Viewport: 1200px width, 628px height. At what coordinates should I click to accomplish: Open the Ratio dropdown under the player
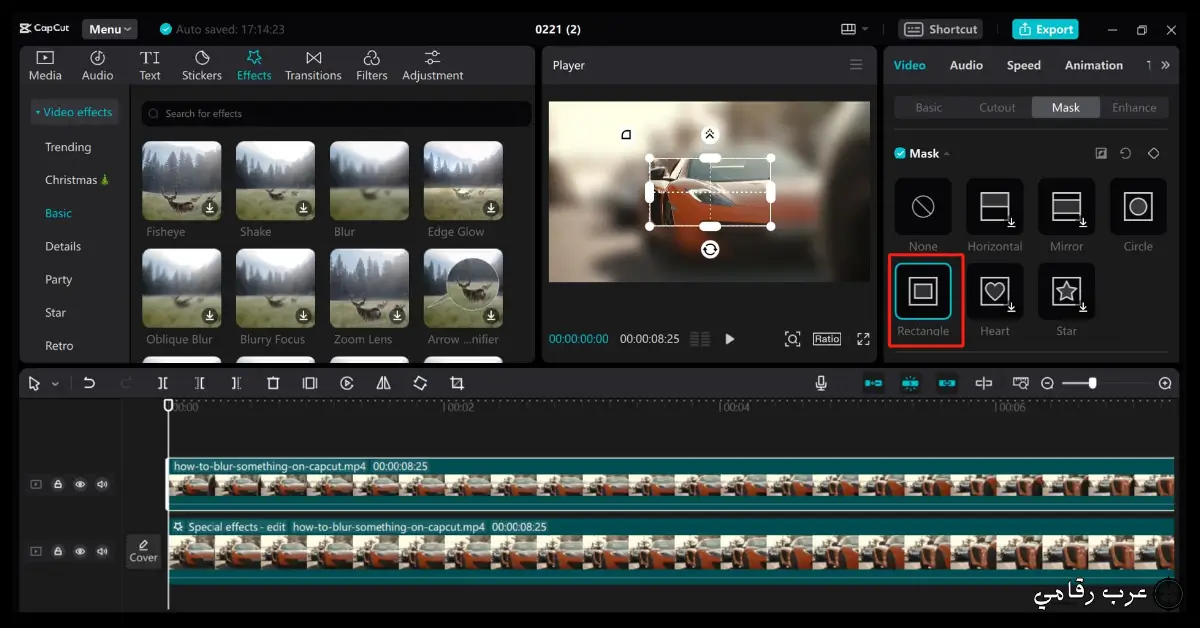pyautogui.click(x=826, y=338)
